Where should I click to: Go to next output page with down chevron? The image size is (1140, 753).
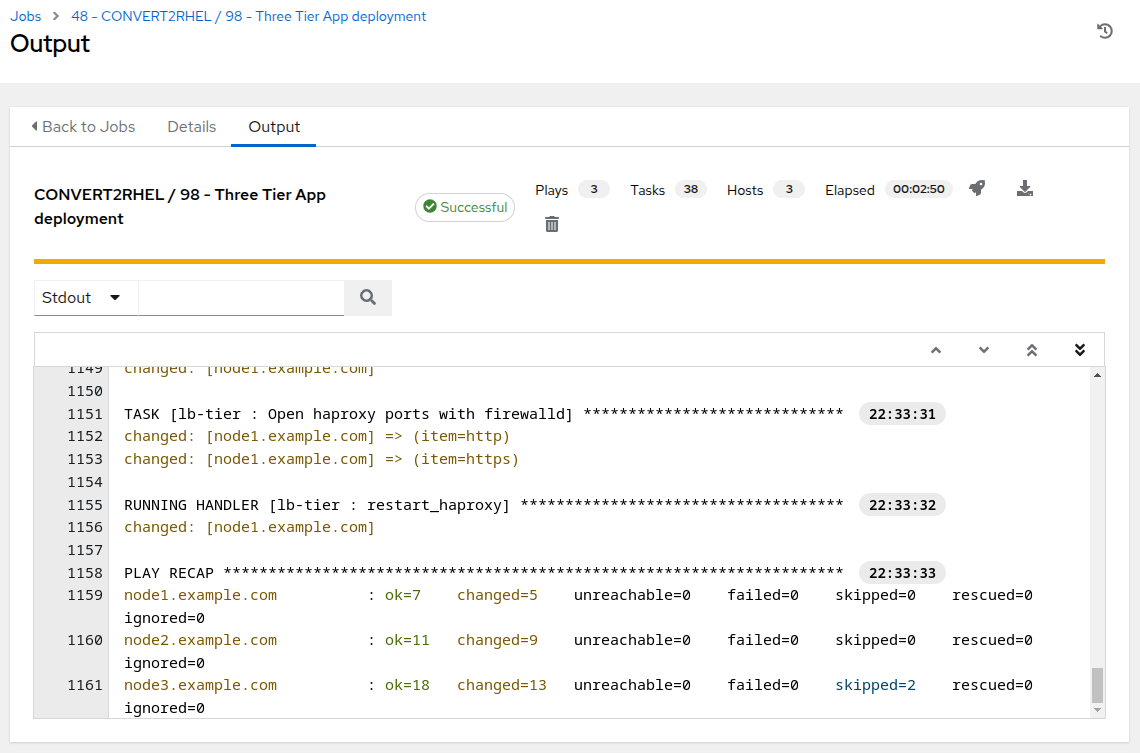(984, 350)
